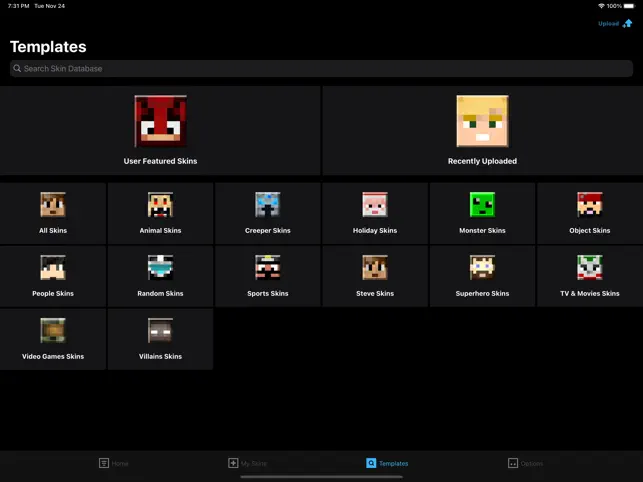This screenshot has width=643, height=482.
Task: Tap the Home tab list icon
Action: point(104,463)
